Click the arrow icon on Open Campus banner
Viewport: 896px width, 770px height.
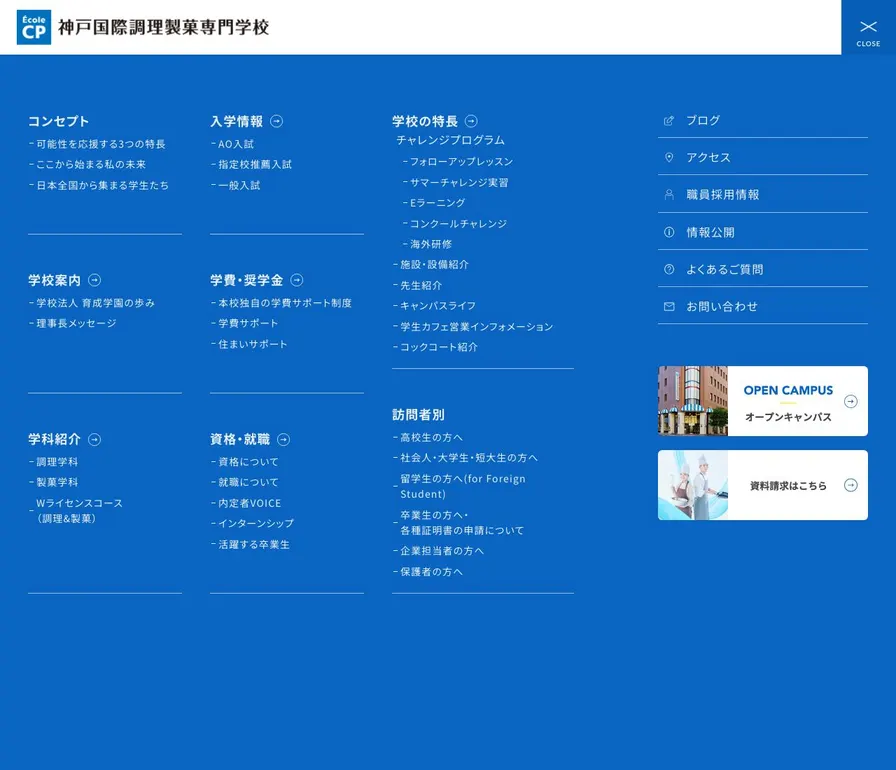tap(851, 401)
